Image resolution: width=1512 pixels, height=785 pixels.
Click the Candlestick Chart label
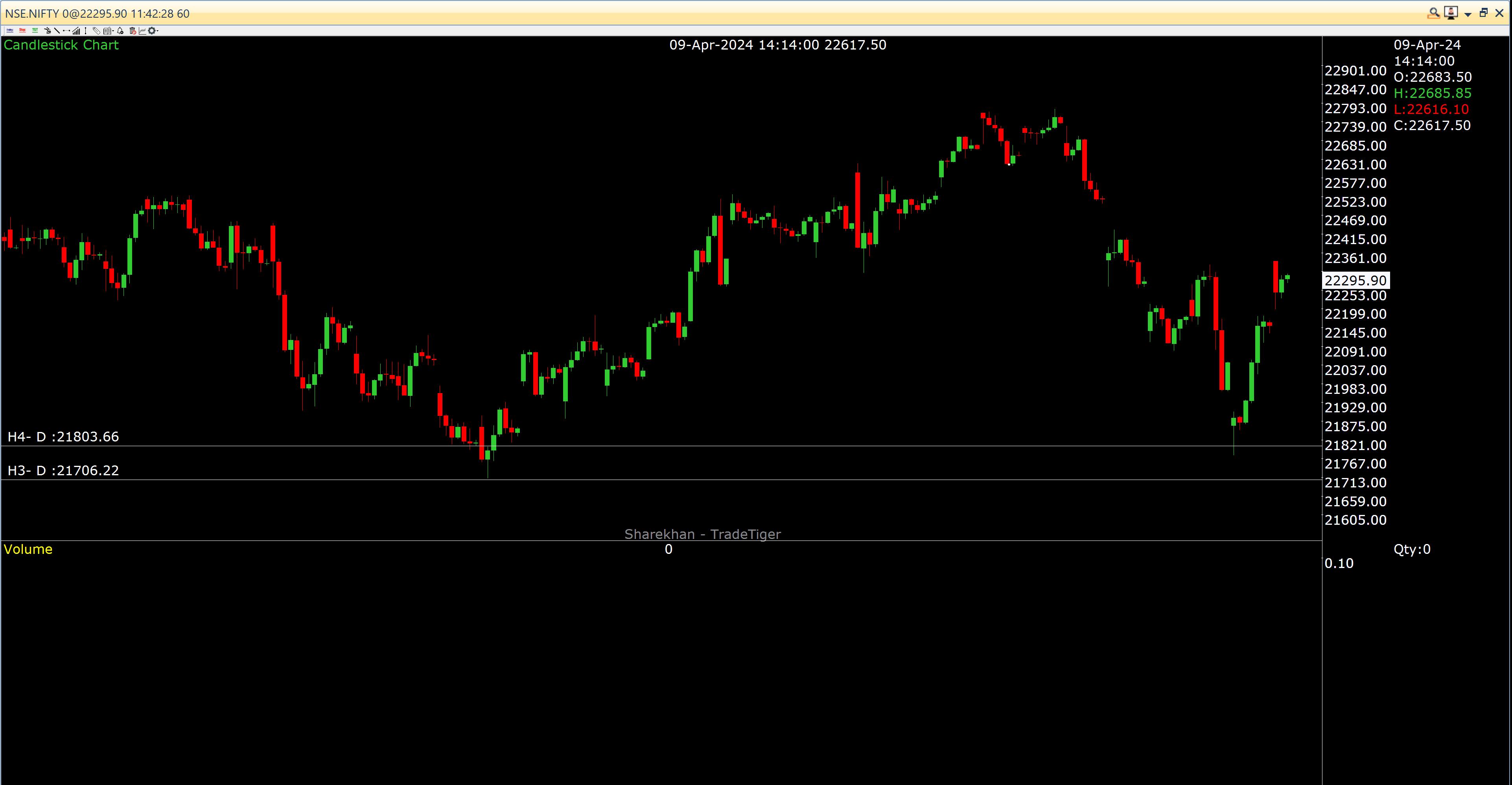61,45
